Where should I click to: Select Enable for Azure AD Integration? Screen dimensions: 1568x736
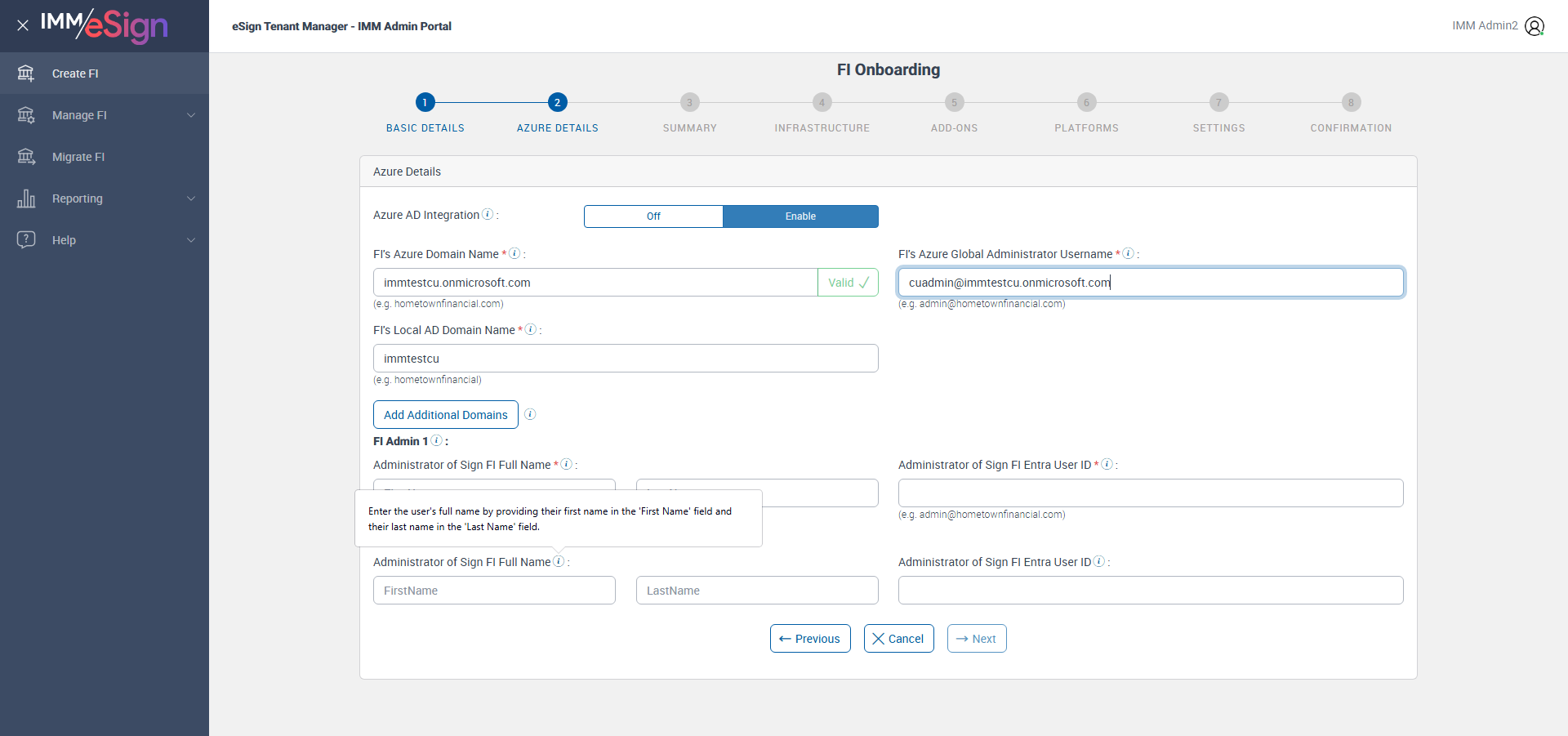coord(800,216)
